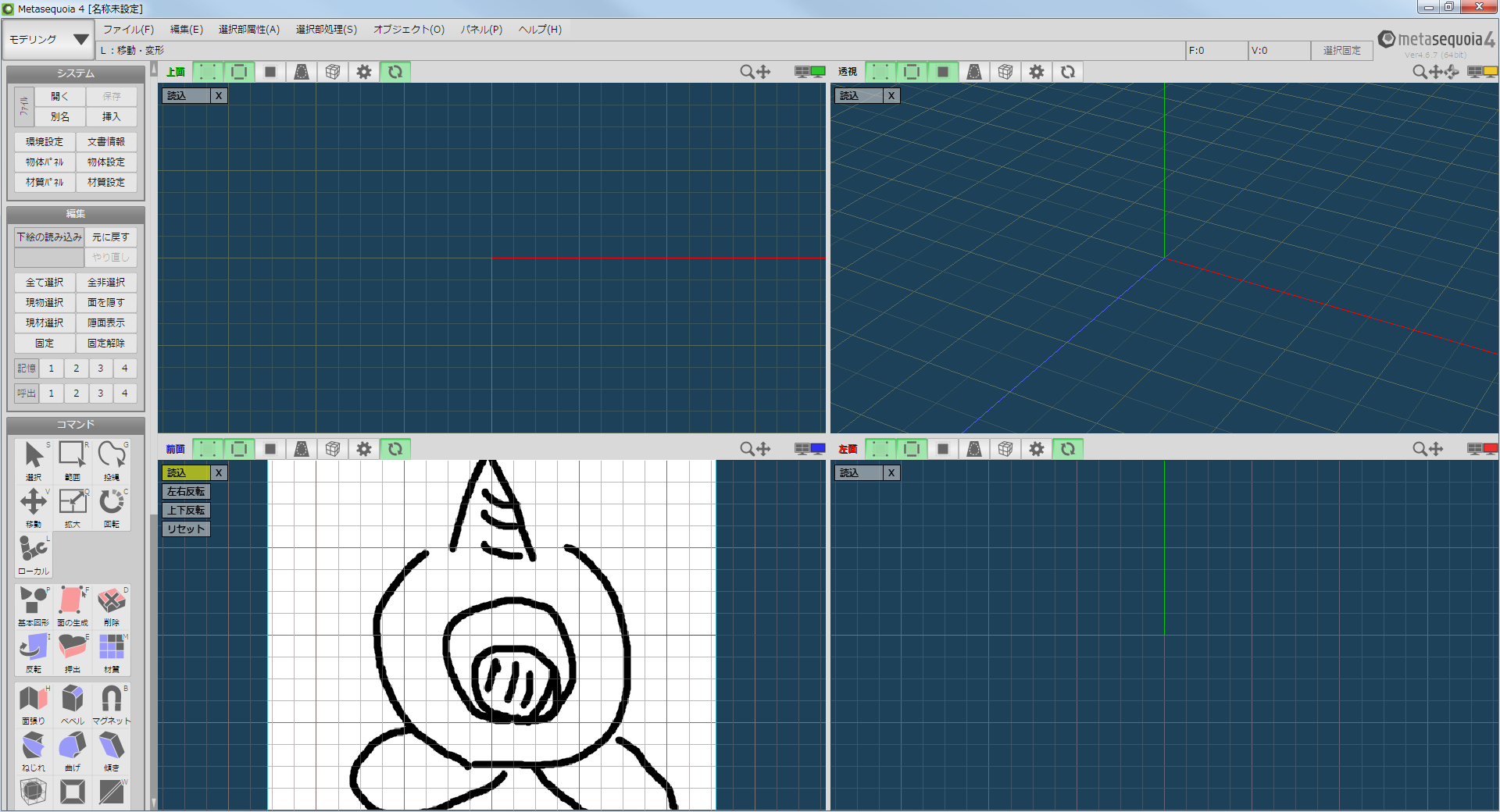Select the 削除 delete tool
Image resolution: width=1500 pixels, height=812 pixels.
point(112,606)
